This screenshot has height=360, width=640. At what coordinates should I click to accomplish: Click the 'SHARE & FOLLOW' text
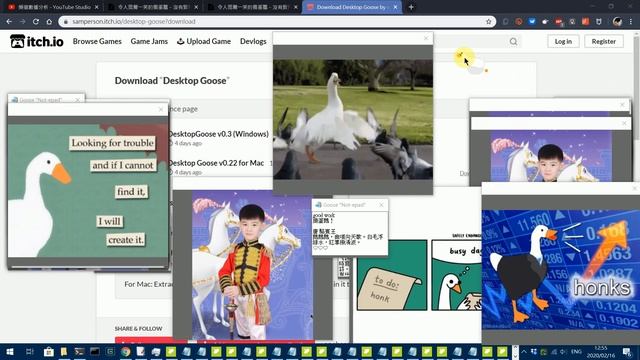(x=138, y=329)
